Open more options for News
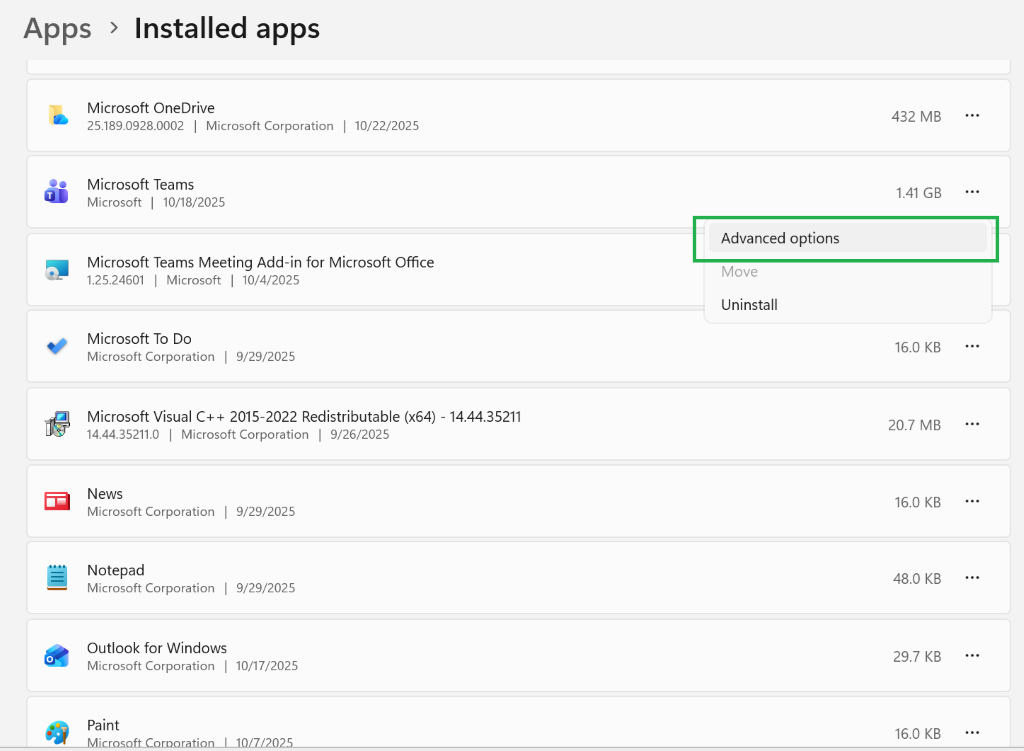This screenshot has height=751, width=1024. pos(972,501)
